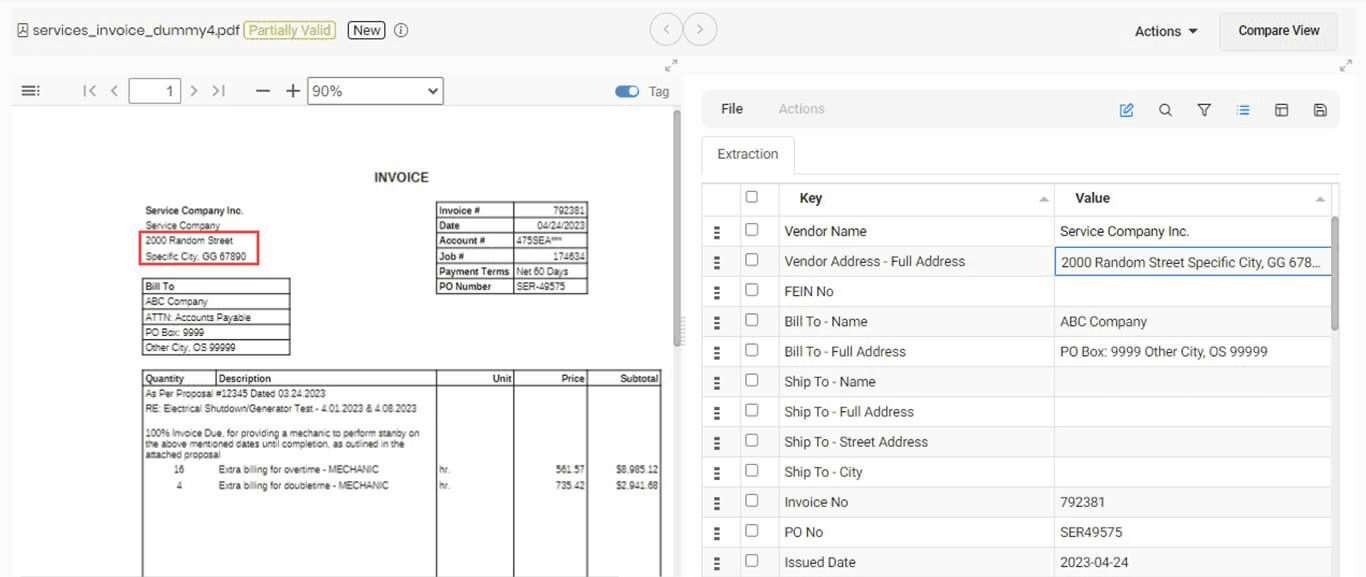The image size is (1366, 577).
Task: Check the Issued Date row checkbox
Action: click(752, 561)
